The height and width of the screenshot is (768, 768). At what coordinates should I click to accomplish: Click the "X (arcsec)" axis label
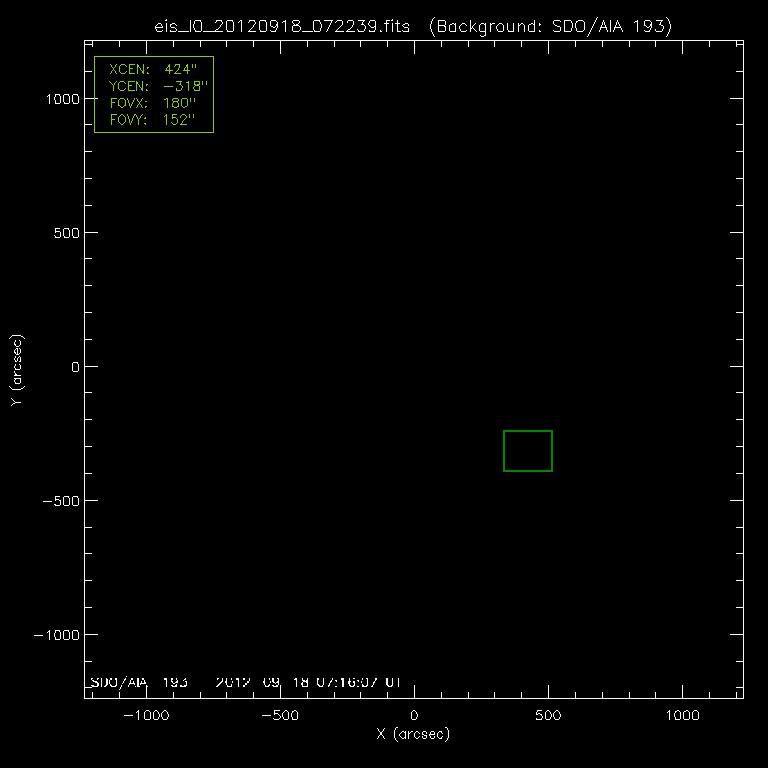(x=413, y=735)
